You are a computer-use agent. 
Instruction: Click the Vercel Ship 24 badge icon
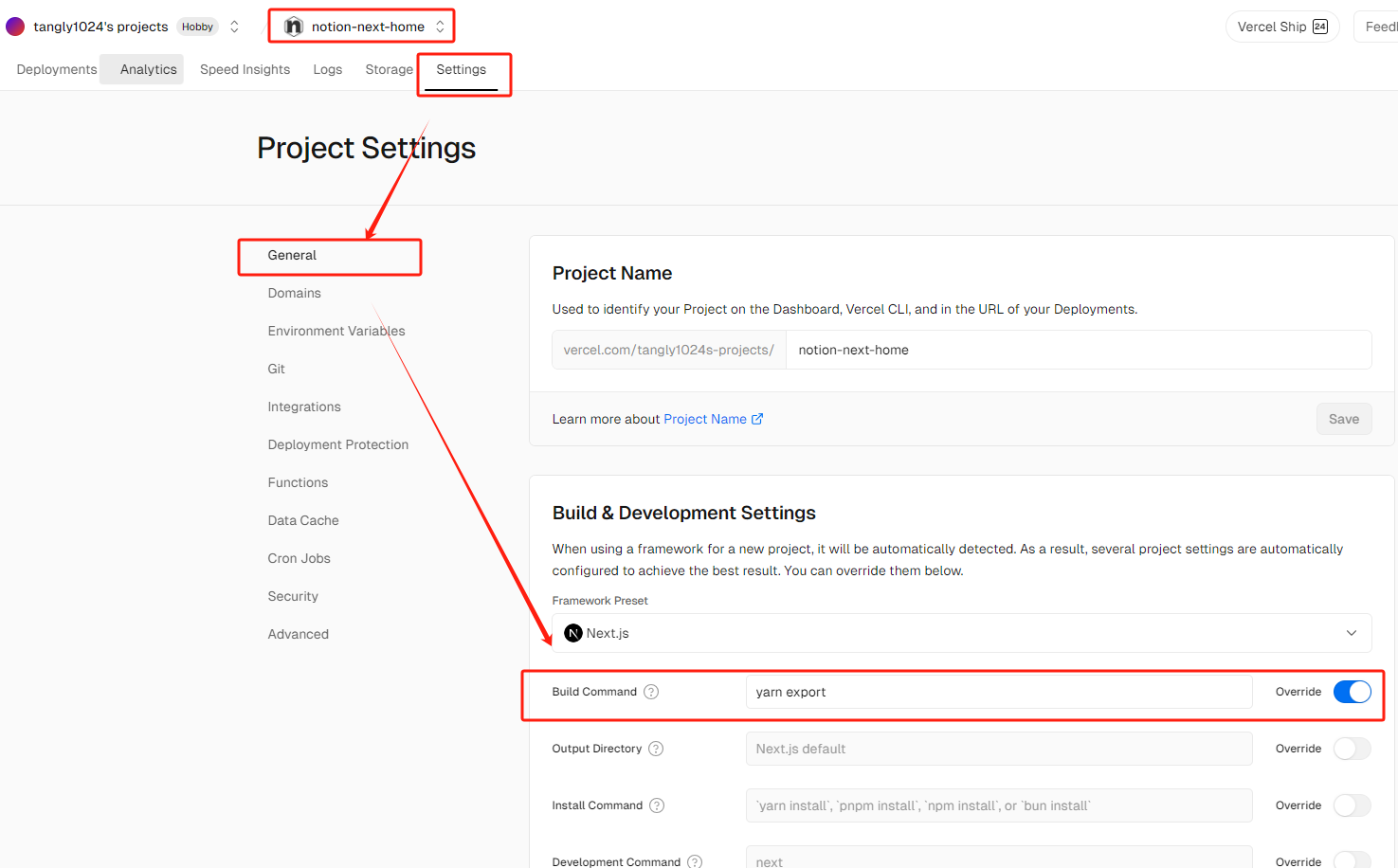(1320, 27)
